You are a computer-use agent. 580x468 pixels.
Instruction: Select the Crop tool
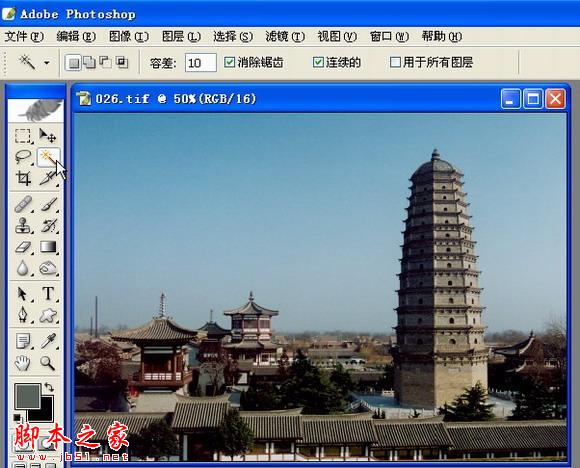point(23,178)
